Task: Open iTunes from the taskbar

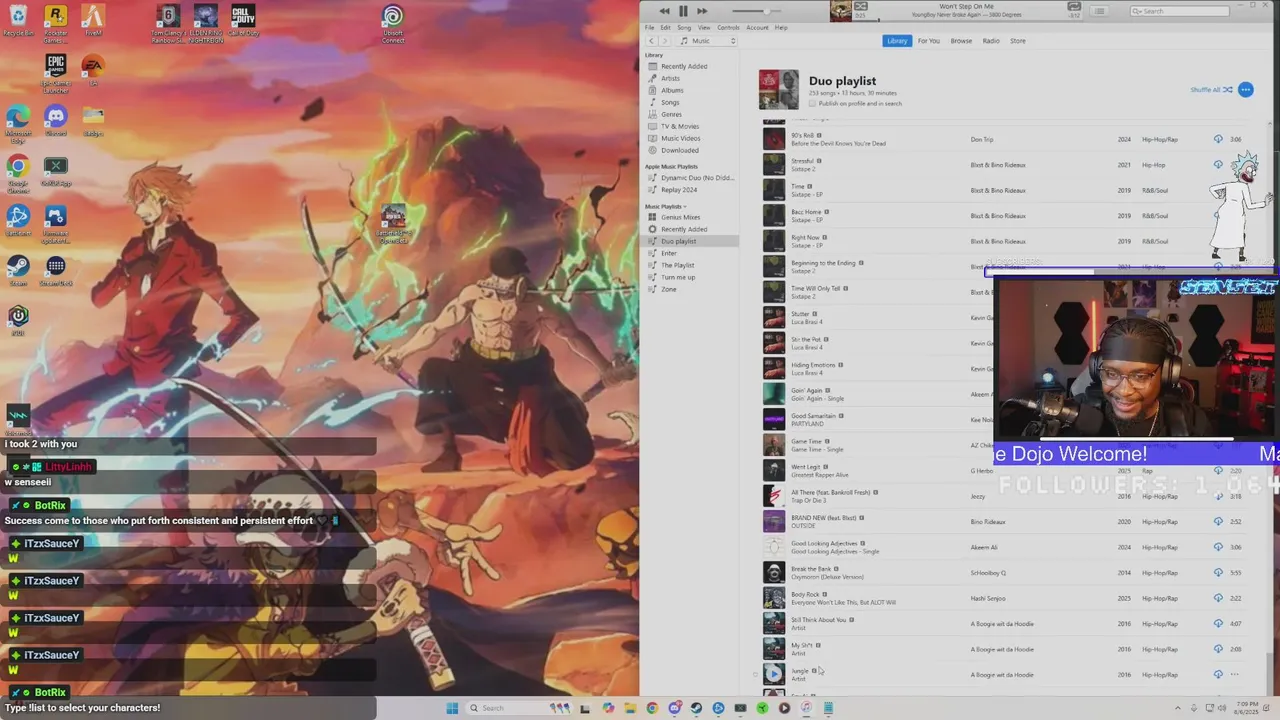Action: point(806,708)
